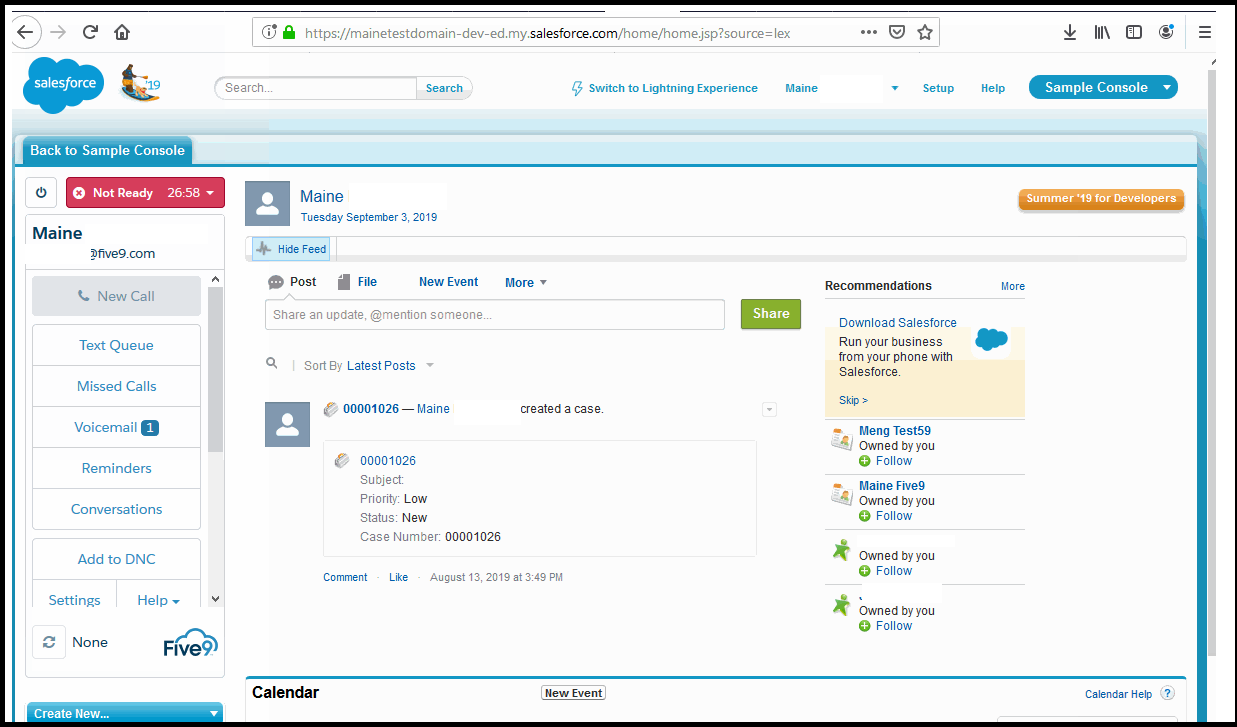Click Like under the case post
The image size is (1237, 727).
click(x=398, y=577)
